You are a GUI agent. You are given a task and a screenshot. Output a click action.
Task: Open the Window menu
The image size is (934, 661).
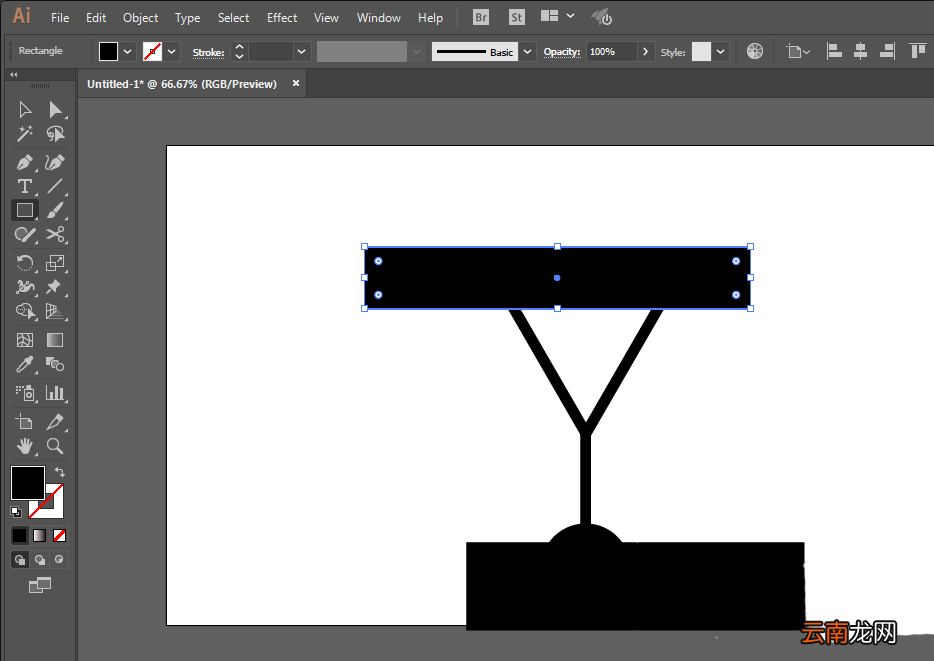pyautogui.click(x=379, y=18)
